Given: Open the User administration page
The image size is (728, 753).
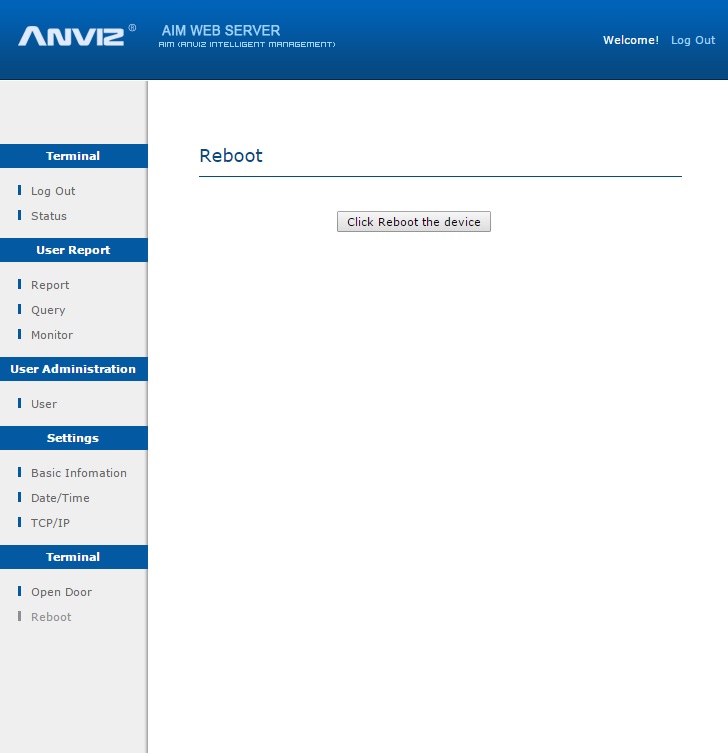Looking at the screenshot, I should (x=44, y=404).
